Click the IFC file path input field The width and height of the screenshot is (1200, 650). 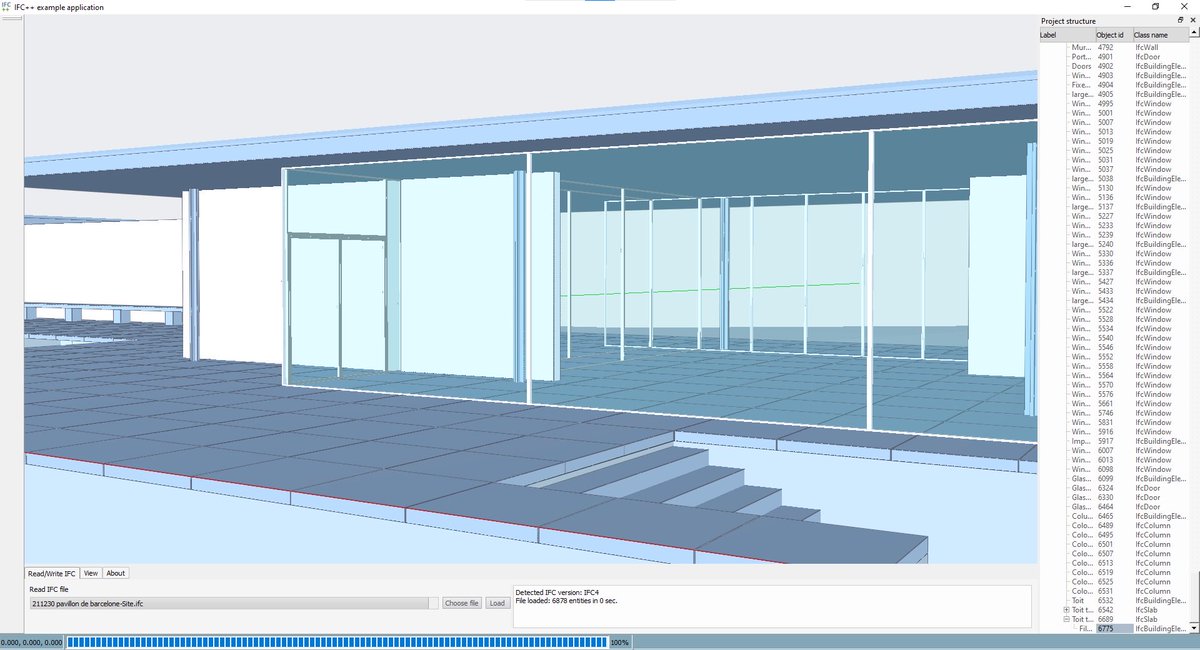(x=234, y=603)
